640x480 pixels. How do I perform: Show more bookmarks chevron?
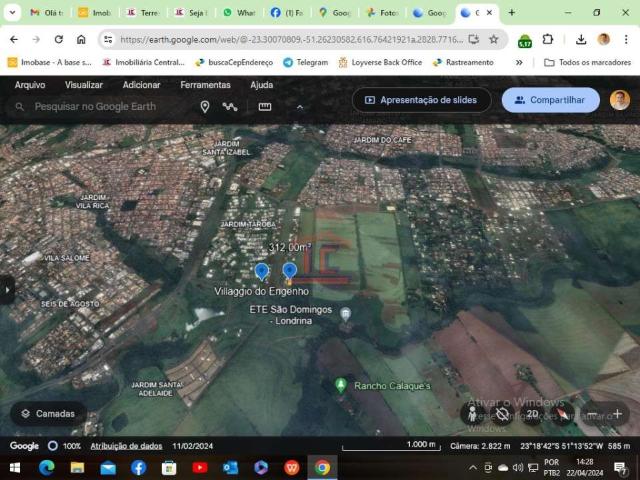[519, 62]
